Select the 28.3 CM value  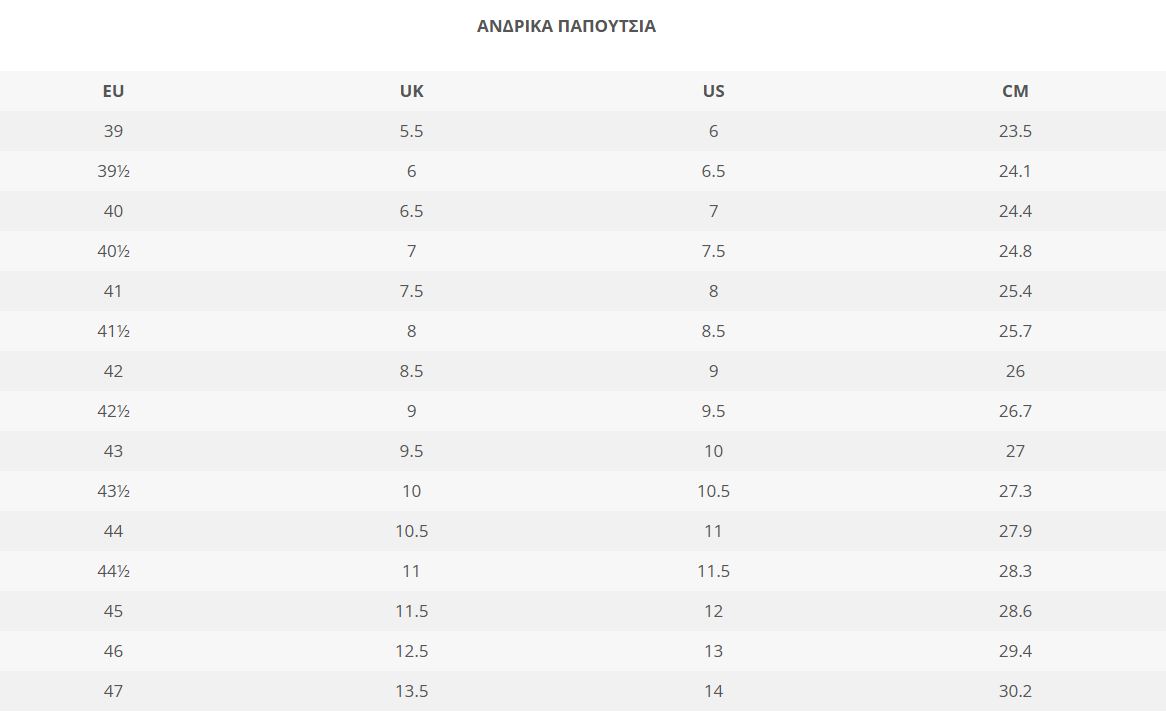(x=1015, y=571)
